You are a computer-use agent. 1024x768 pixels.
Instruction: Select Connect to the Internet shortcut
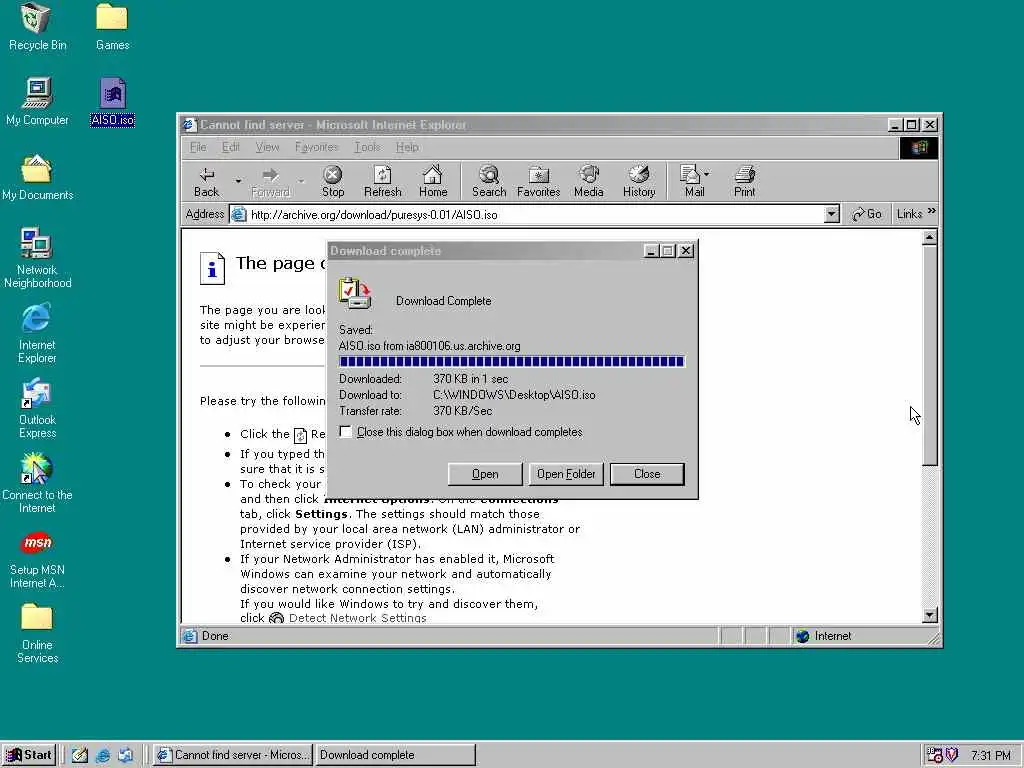(37, 483)
